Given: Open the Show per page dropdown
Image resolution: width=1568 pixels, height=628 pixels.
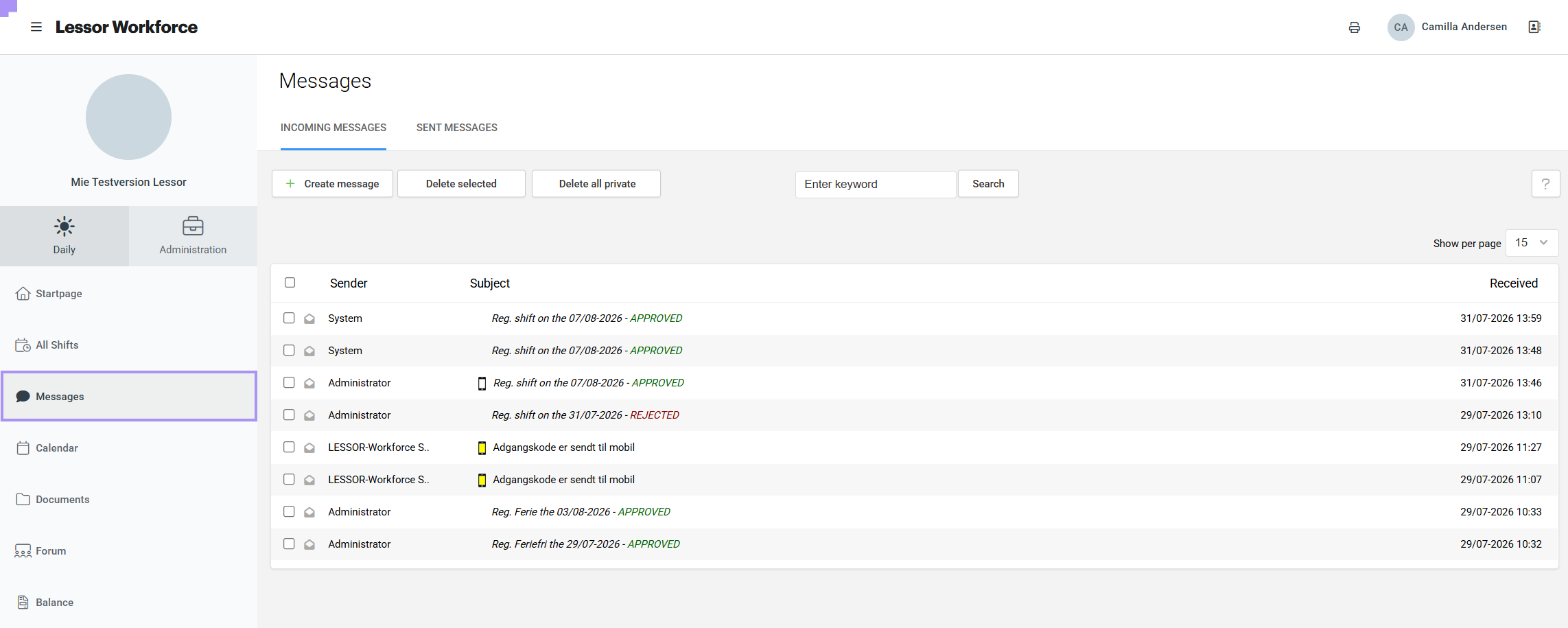Looking at the screenshot, I should pos(1532,243).
